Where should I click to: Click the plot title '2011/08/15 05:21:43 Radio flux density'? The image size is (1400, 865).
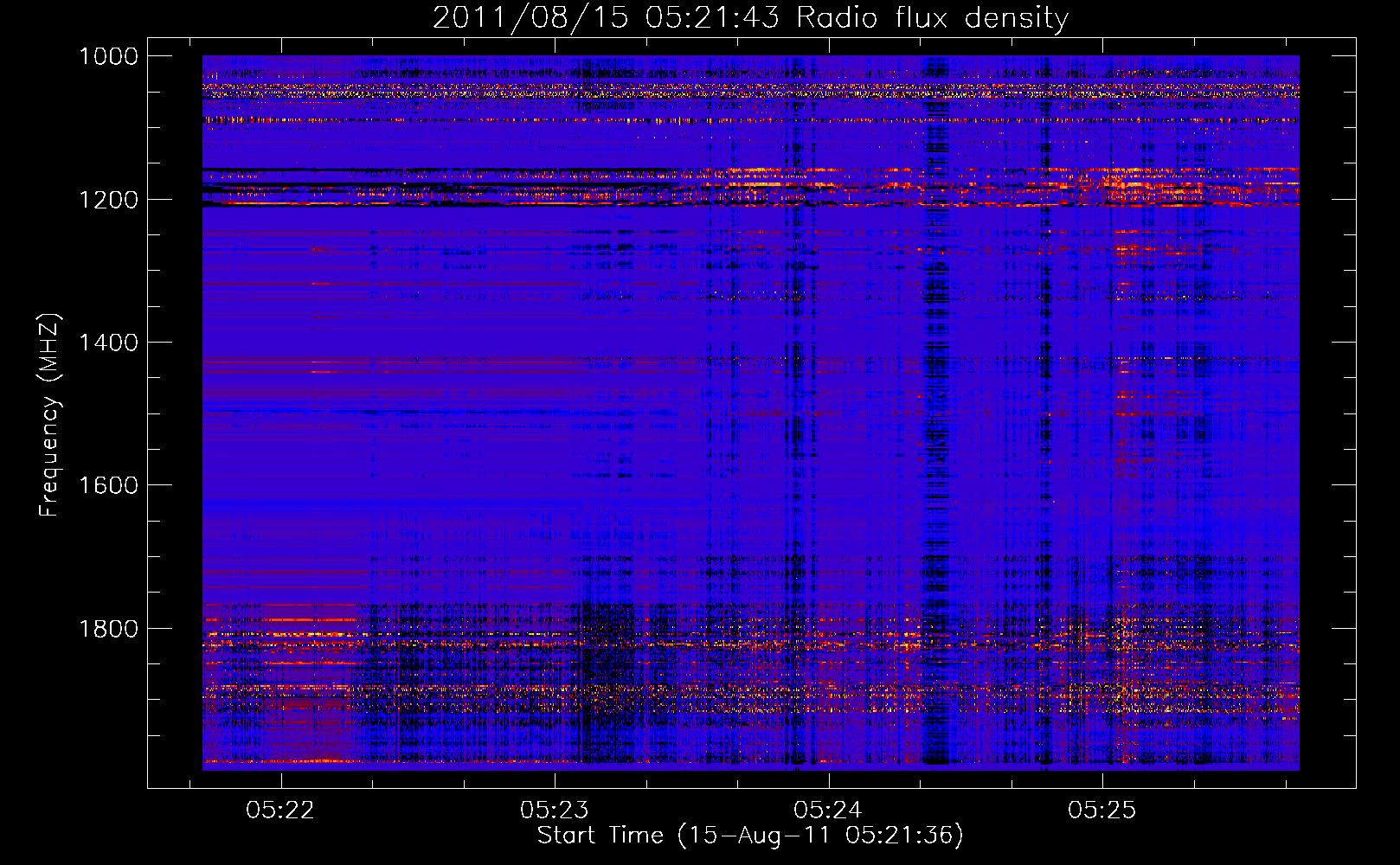[x=750, y=18]
